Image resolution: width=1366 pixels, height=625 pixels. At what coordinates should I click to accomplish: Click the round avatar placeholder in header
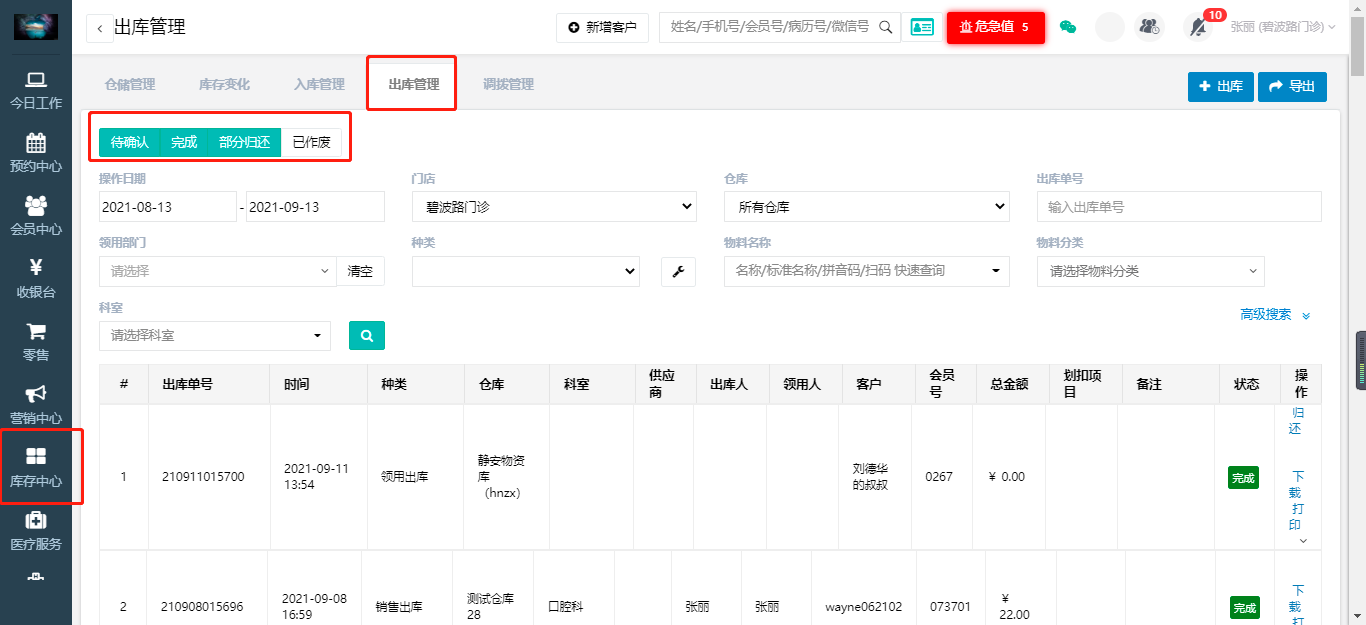point(1110,27)
